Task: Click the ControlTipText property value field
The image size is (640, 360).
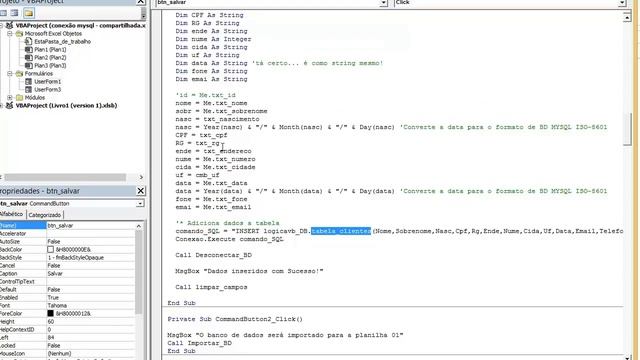Action: 91,282
